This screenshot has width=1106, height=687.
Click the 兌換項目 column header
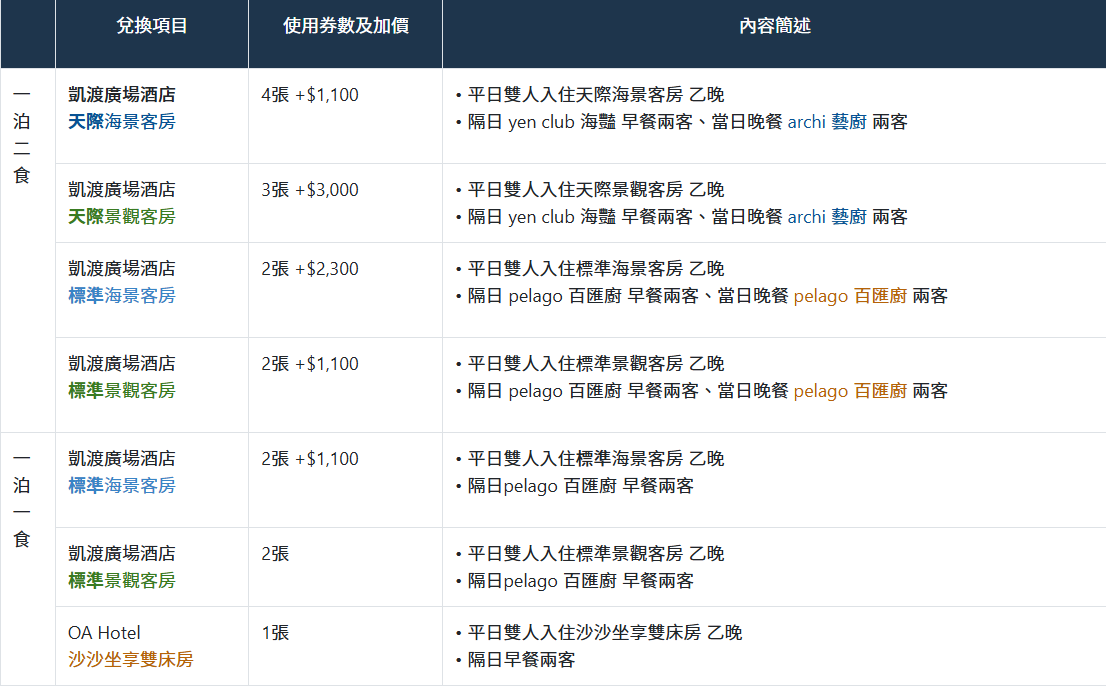[x=152, y=26]
